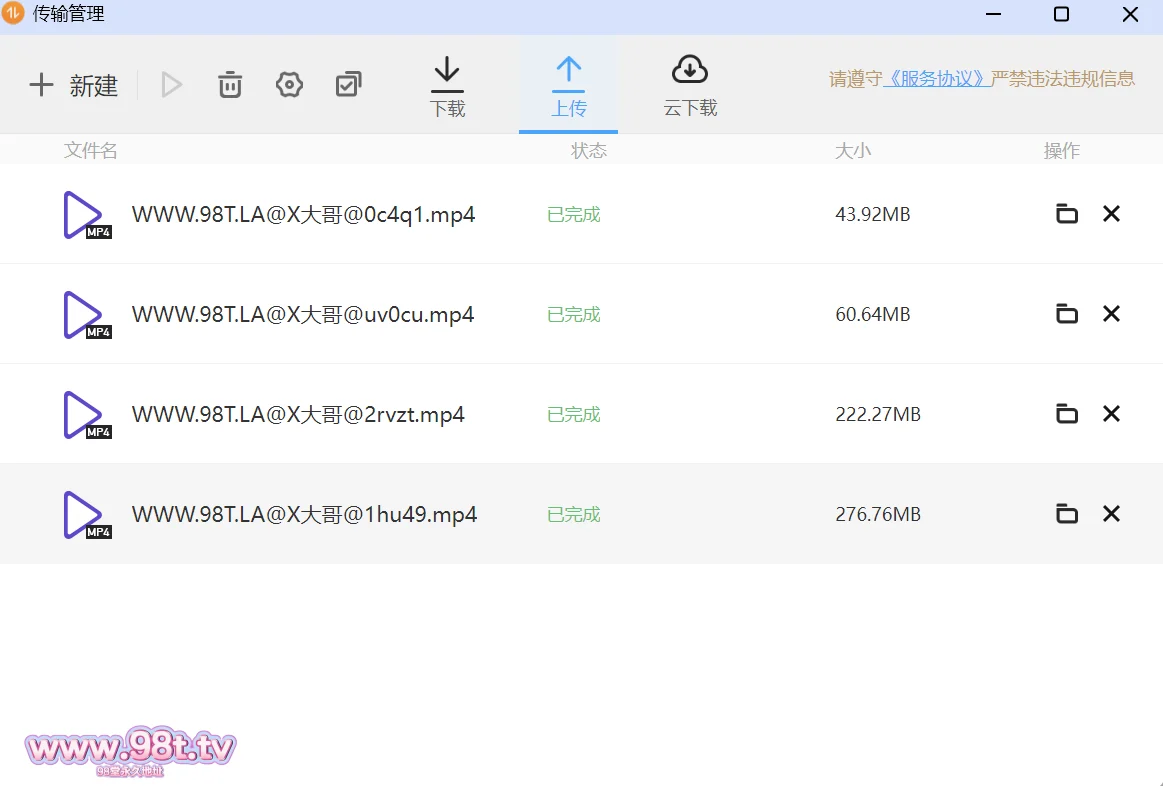Click the MP4 icon of 0c4q1.mp4
This screenshot has height=786, width=1163.
tap(85, 215)
